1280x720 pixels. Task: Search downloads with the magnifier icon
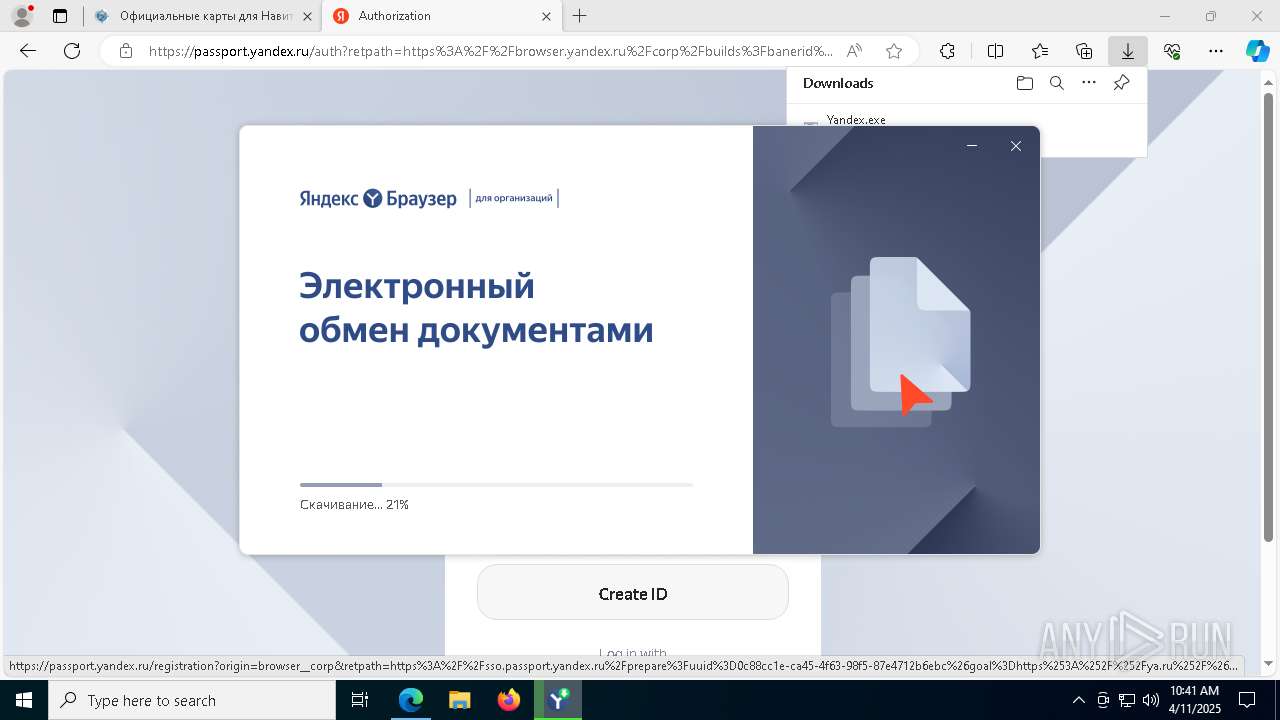click(1056, 83)
